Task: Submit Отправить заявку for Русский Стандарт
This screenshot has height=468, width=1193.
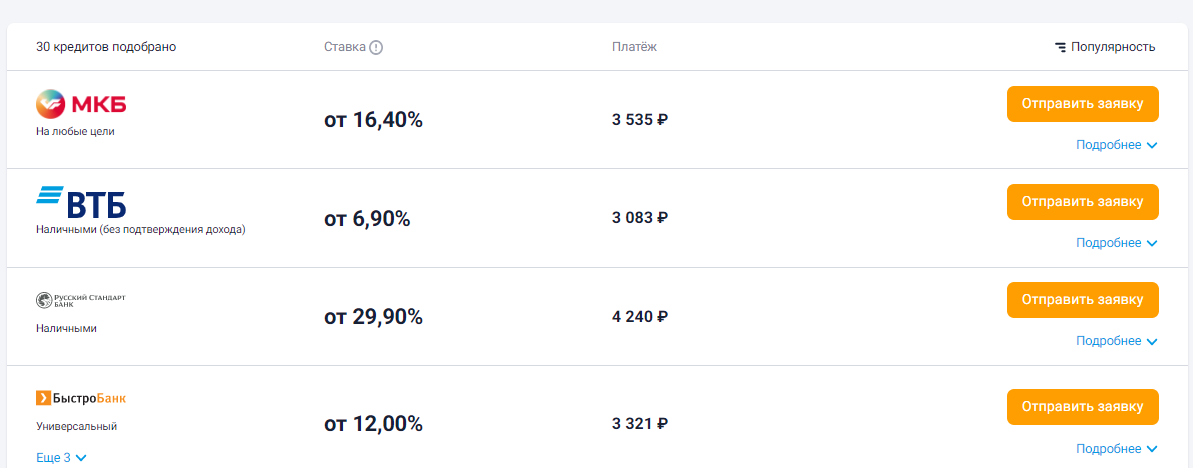Action: pos(1083,300)
